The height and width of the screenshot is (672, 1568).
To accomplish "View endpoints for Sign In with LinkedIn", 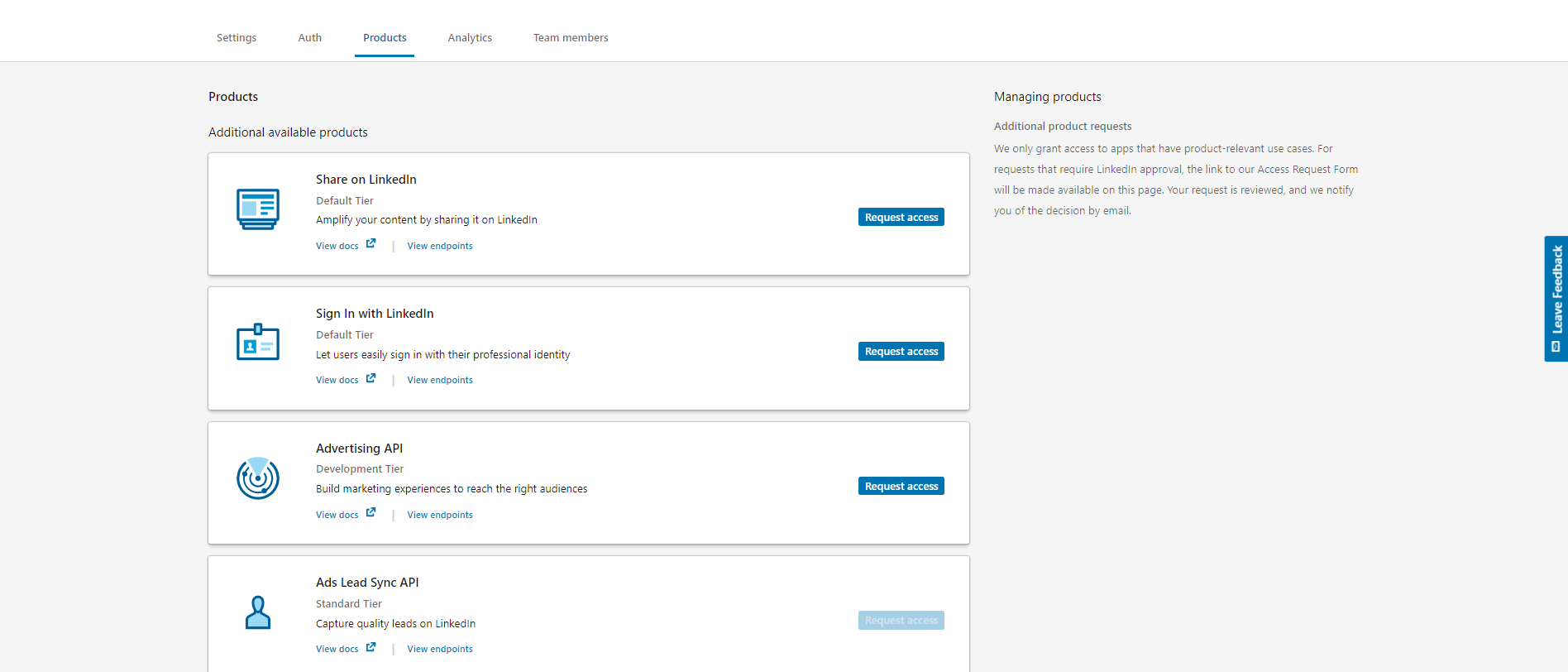I will point(440,381).
